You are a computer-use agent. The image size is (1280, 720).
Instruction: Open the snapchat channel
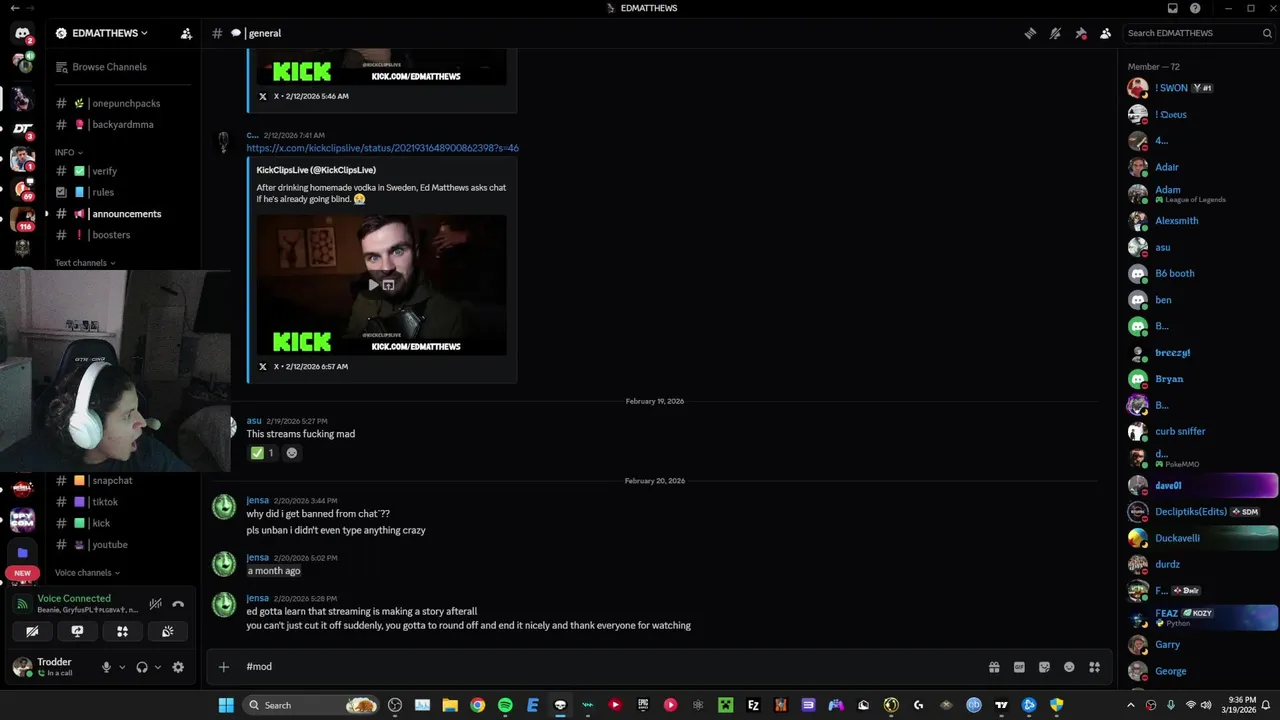[x=112, y=480]
